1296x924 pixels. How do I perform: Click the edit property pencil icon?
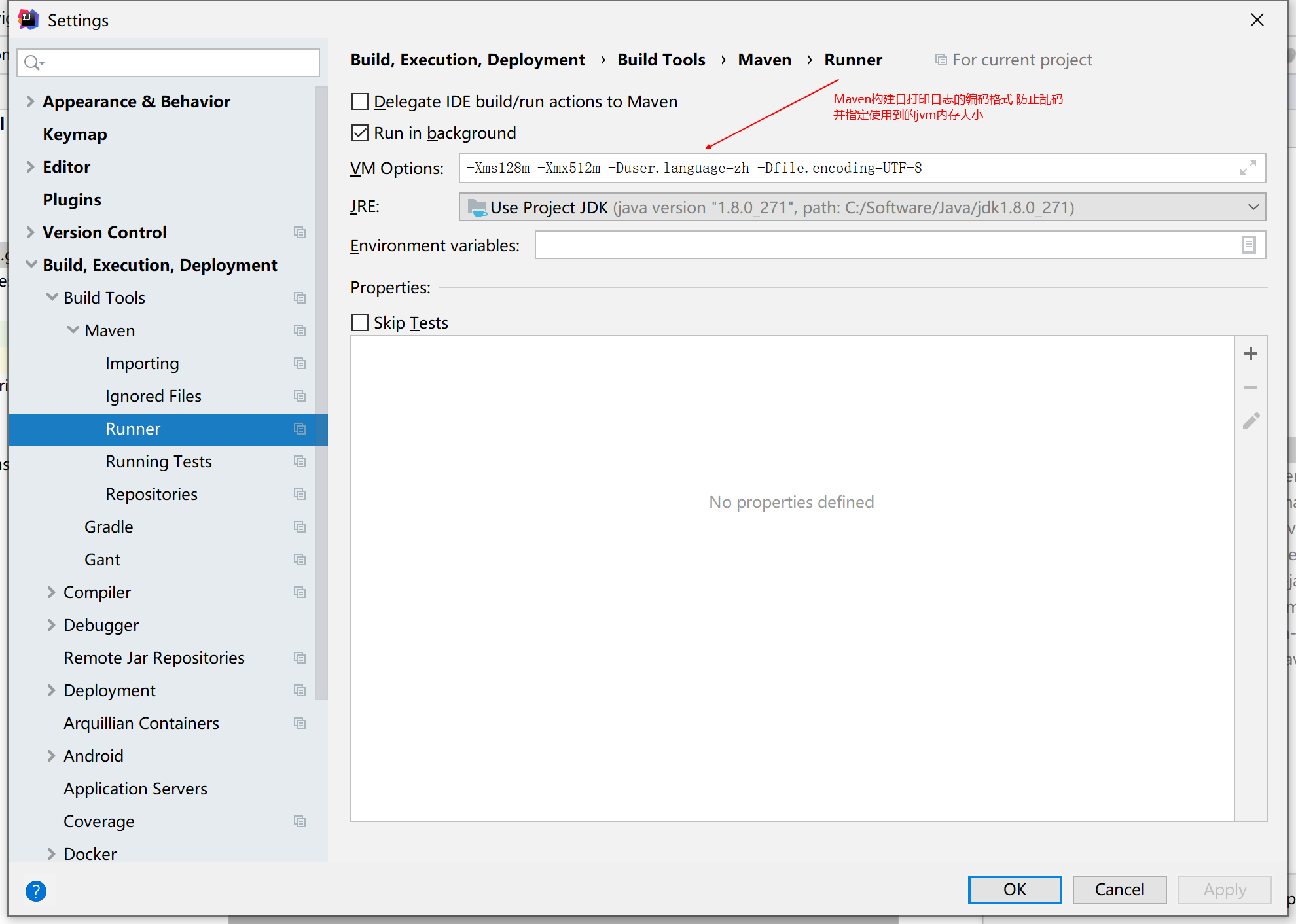tap(1250, 421)
